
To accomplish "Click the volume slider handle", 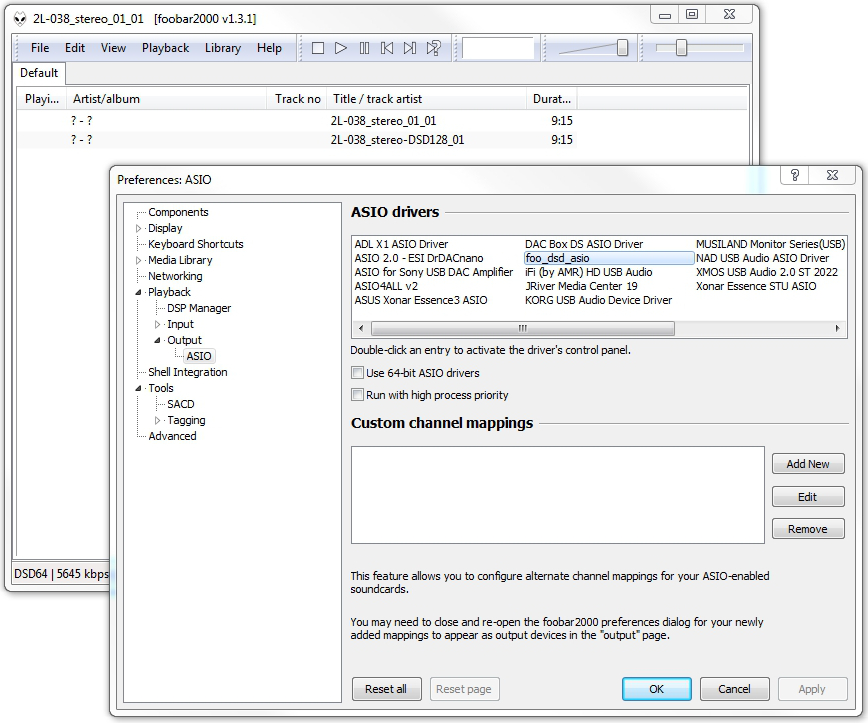I will [x=622, y=48].
